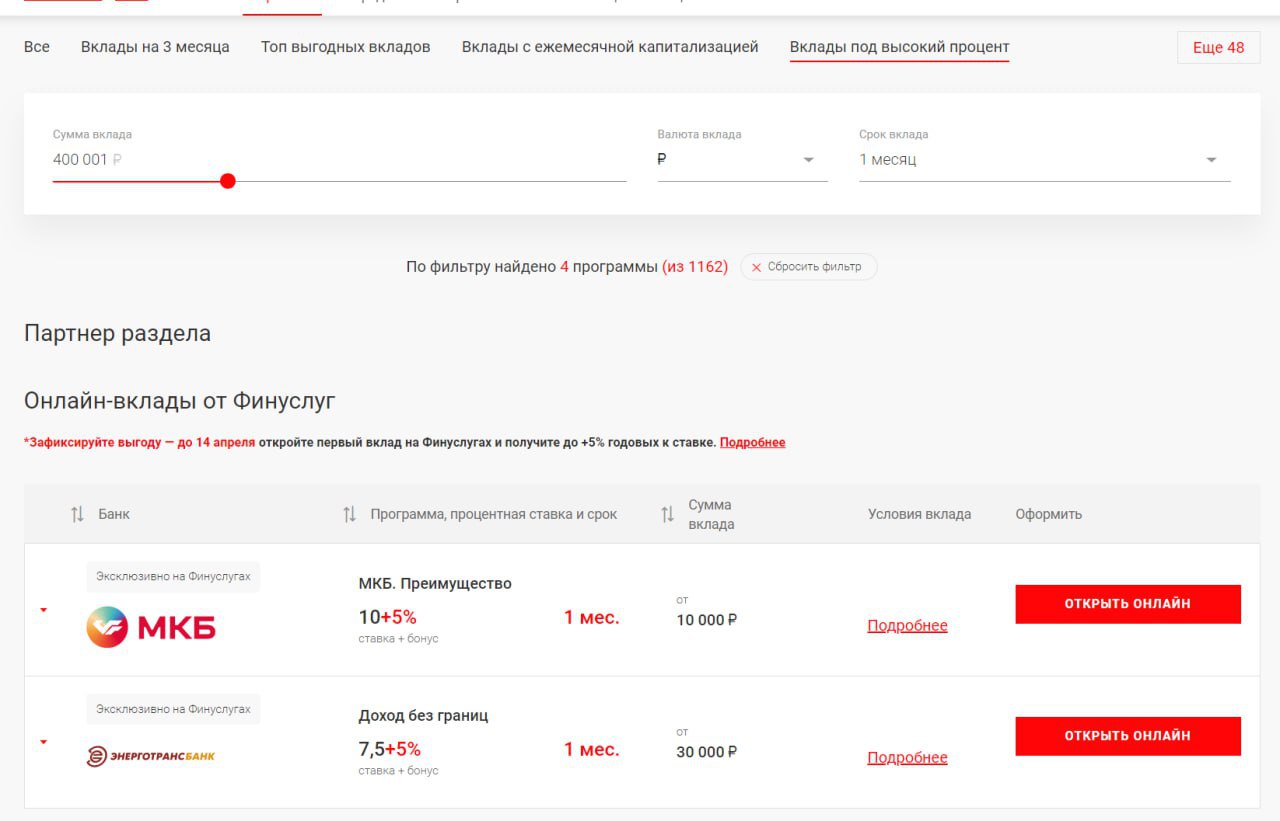Click the "1 мес." term in МКБ row
1280x821 pixels.
click(592, 617)
